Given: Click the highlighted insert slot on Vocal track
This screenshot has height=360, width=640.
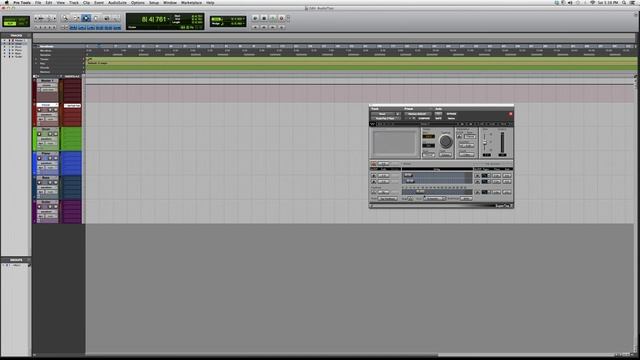Looking at the screenshot, I should (x=73, y=106).
